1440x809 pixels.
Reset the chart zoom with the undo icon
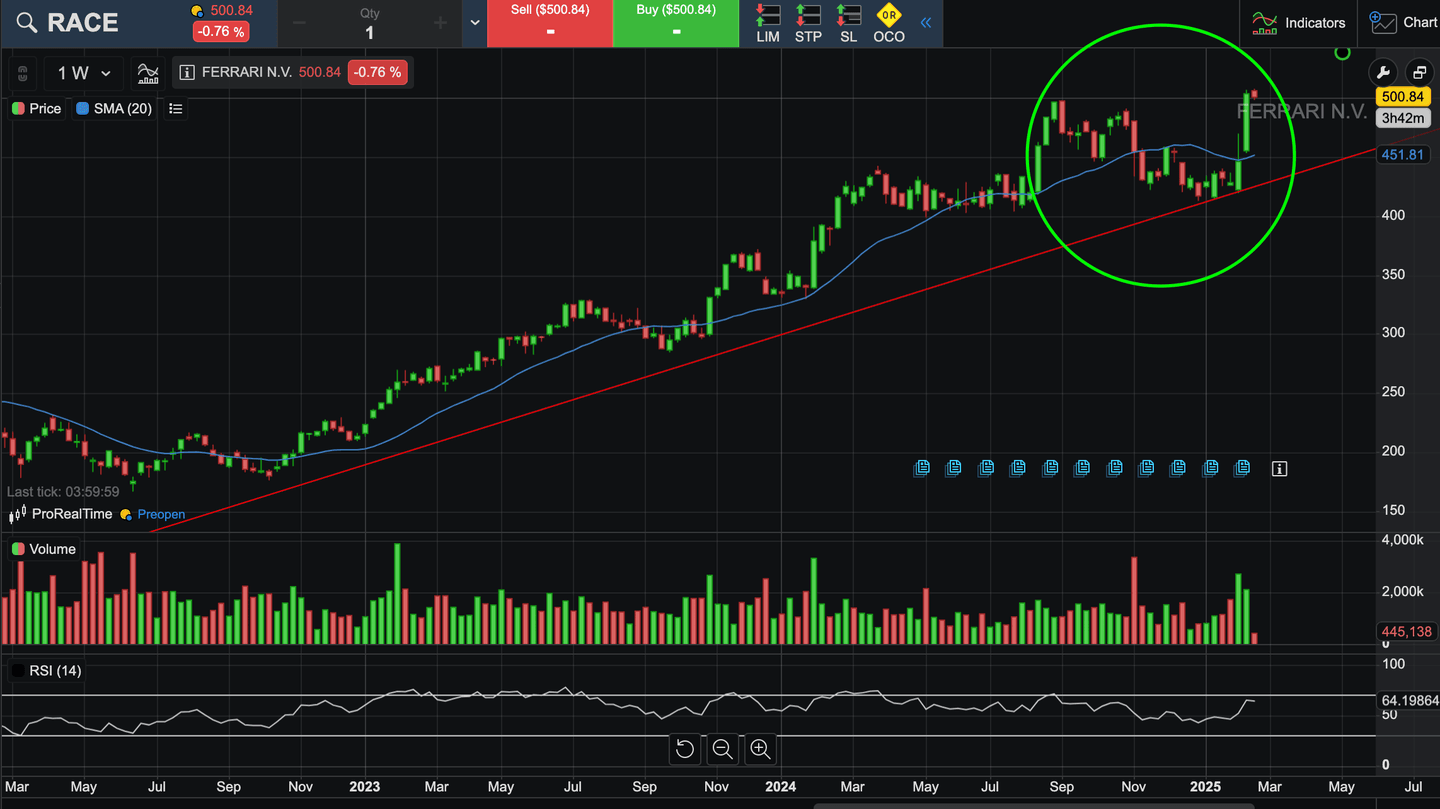685,749
